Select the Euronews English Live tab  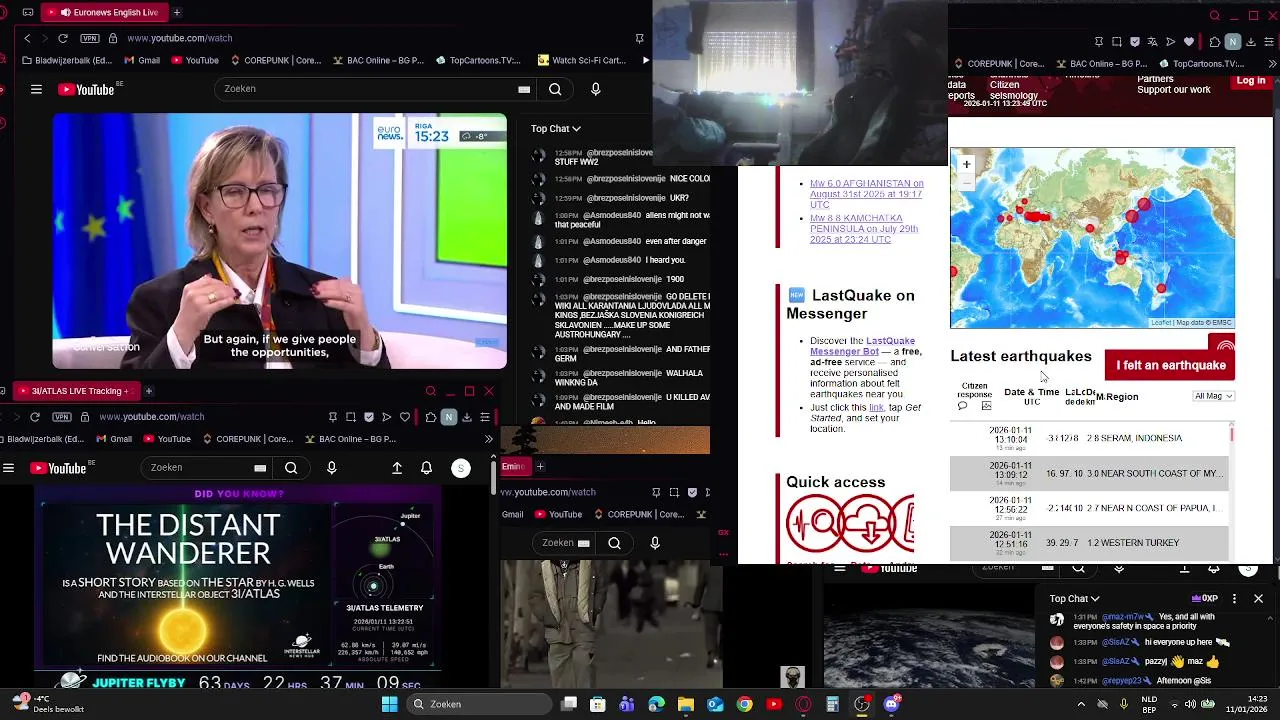click(105, 12)
